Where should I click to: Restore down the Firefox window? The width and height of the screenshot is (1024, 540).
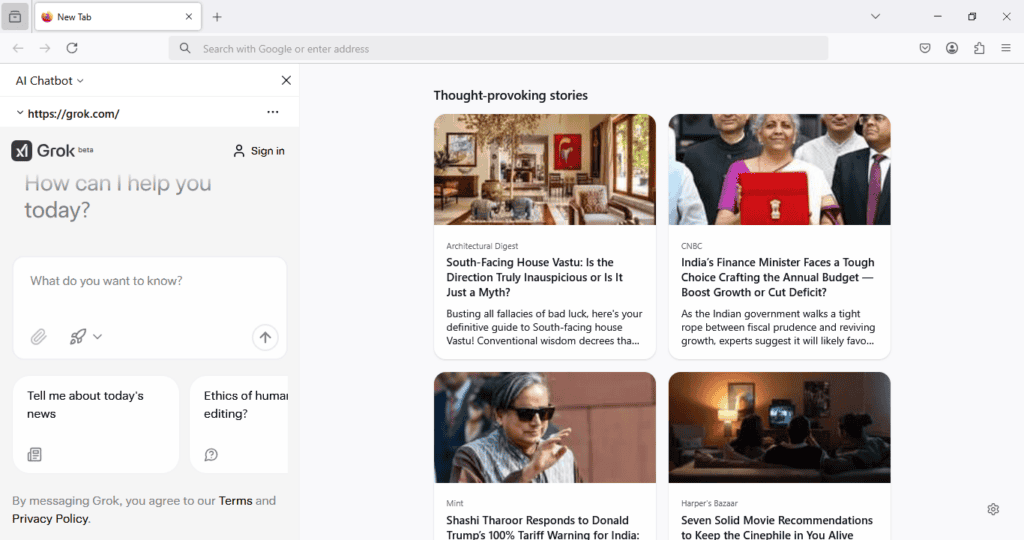[x=972, y=17]
